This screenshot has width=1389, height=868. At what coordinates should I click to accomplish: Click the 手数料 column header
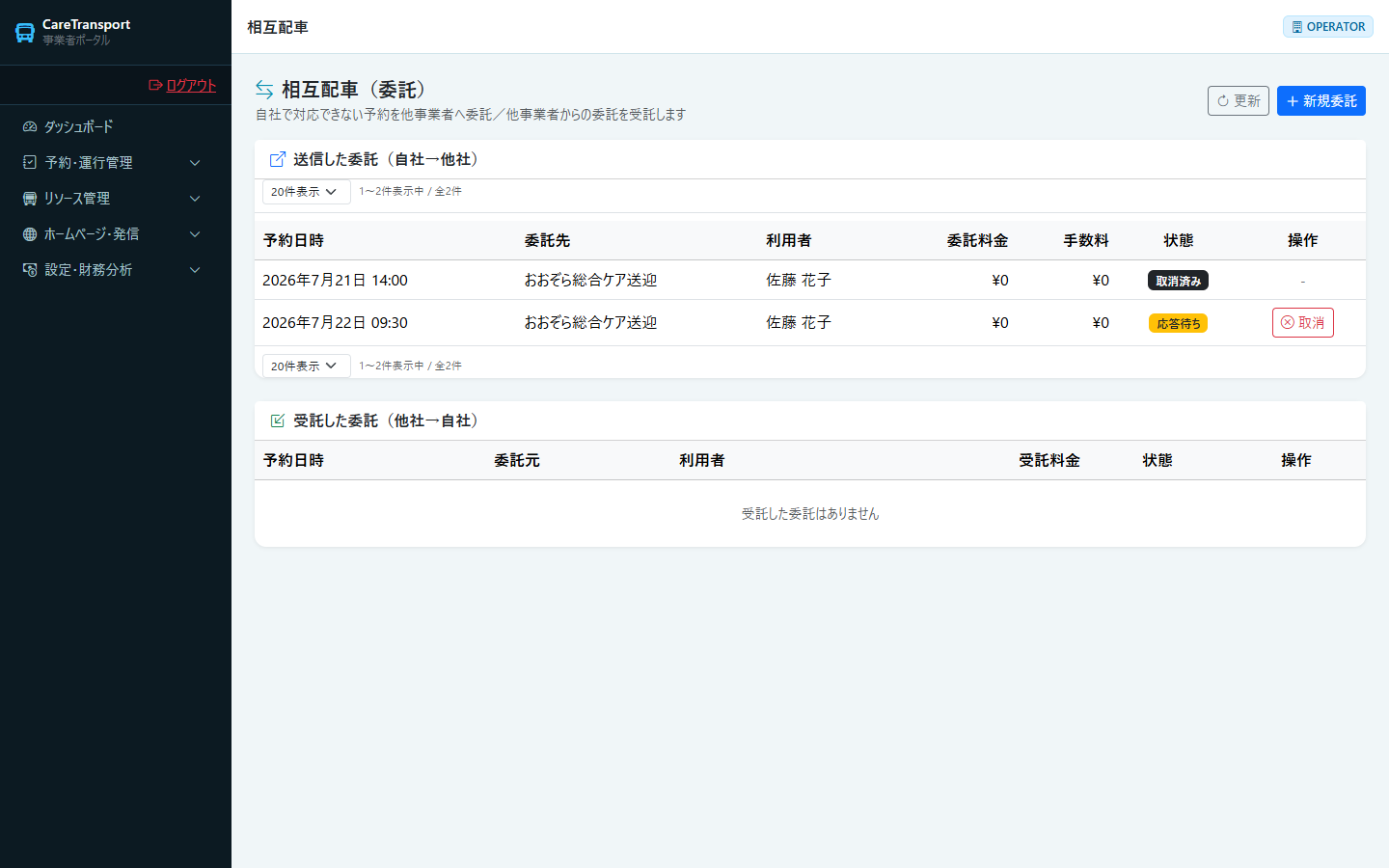[1086, 240]
